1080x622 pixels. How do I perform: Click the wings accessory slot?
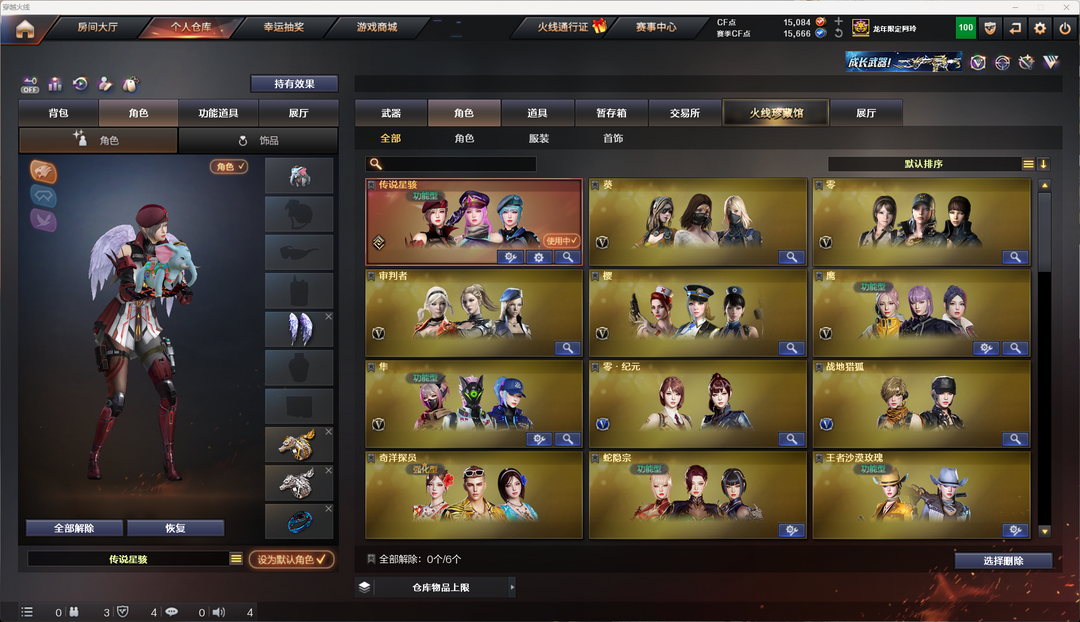click(x=300, y=329)
